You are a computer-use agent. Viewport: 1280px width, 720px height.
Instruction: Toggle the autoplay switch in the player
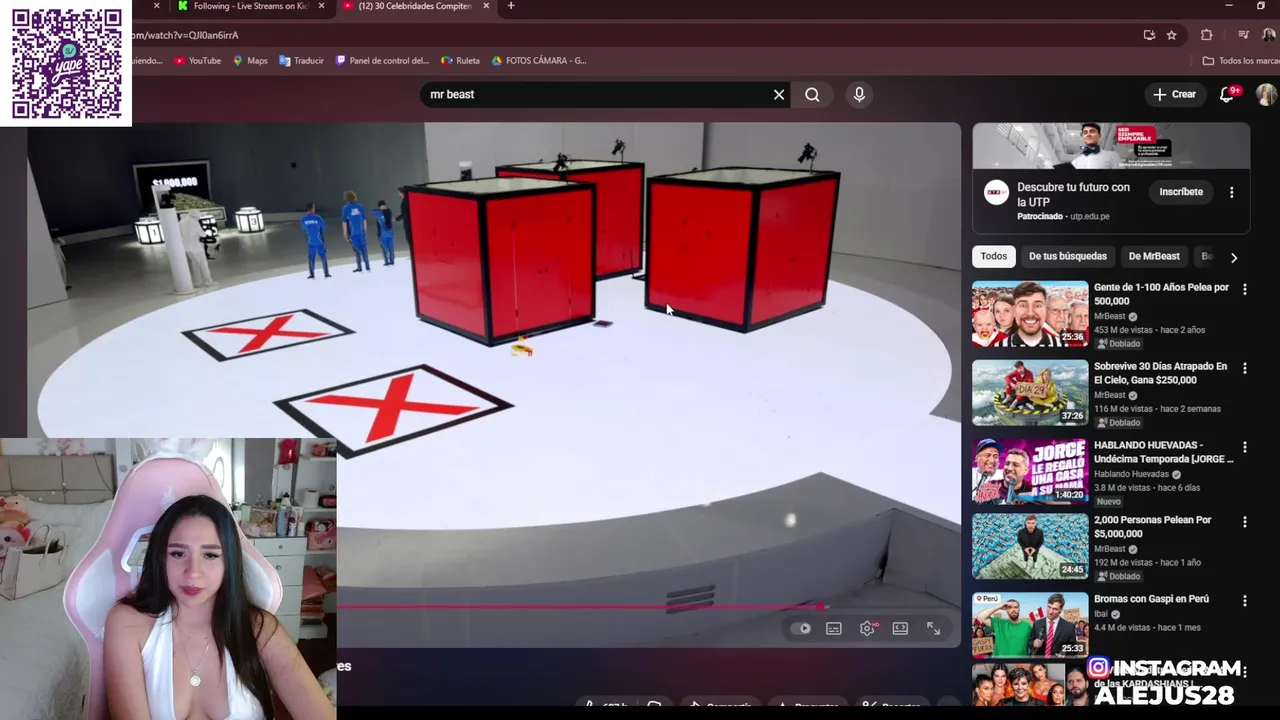point(802,628)
